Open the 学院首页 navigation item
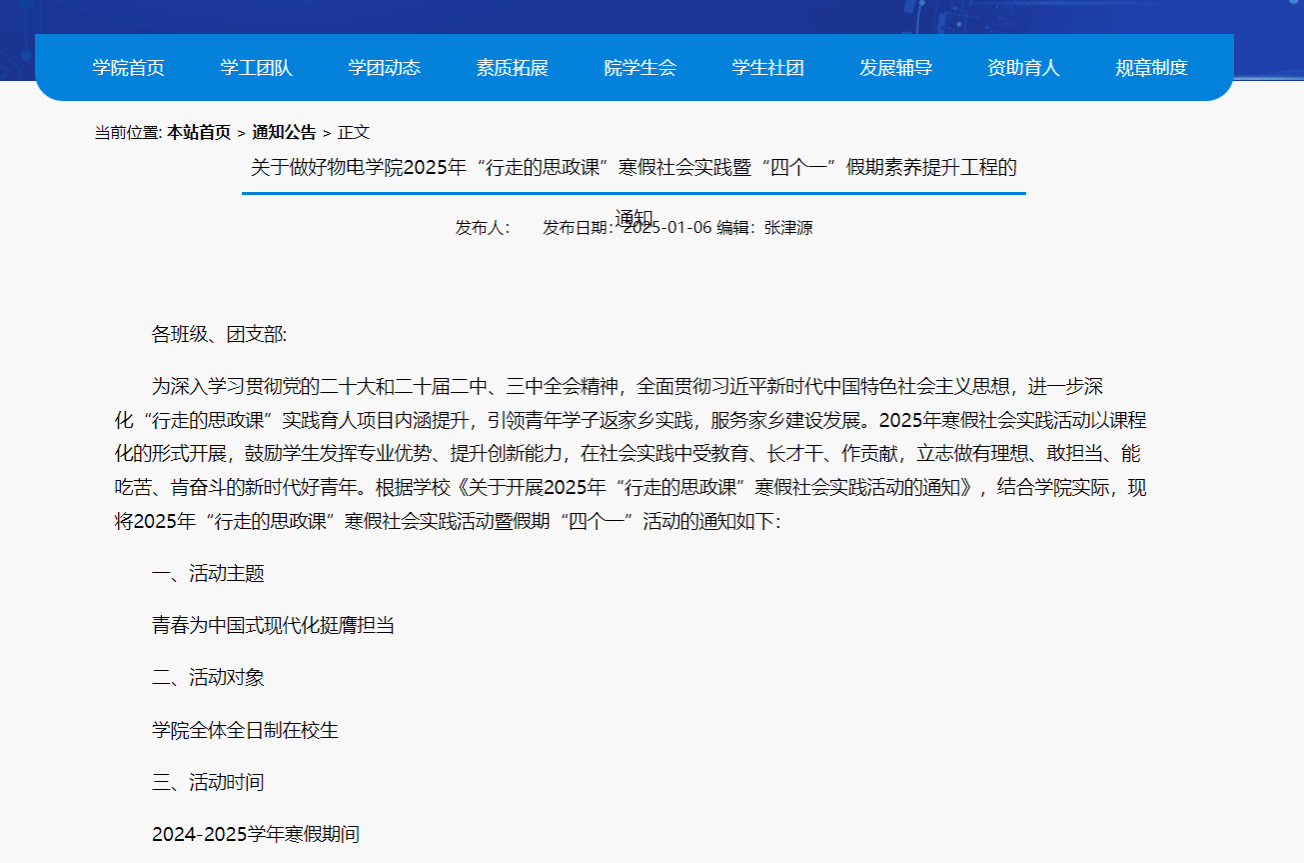This screenshot has width=1304, height=863. tap(128, 68)
